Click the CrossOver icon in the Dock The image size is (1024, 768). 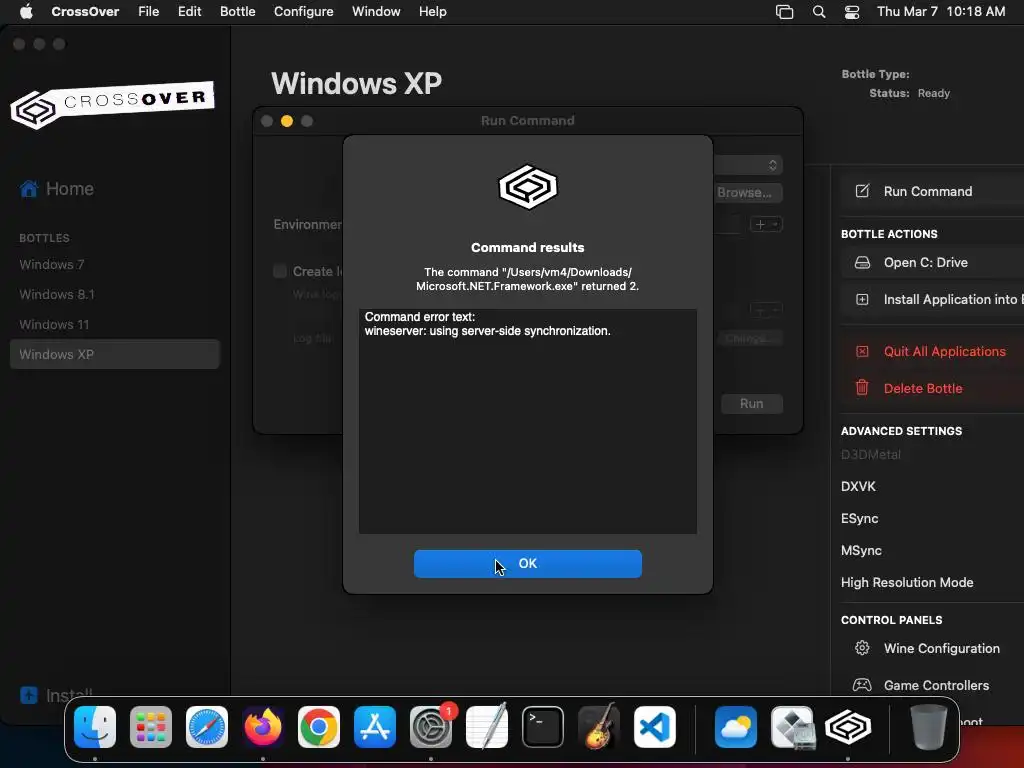pyautogui.click(x=848, y=727)
